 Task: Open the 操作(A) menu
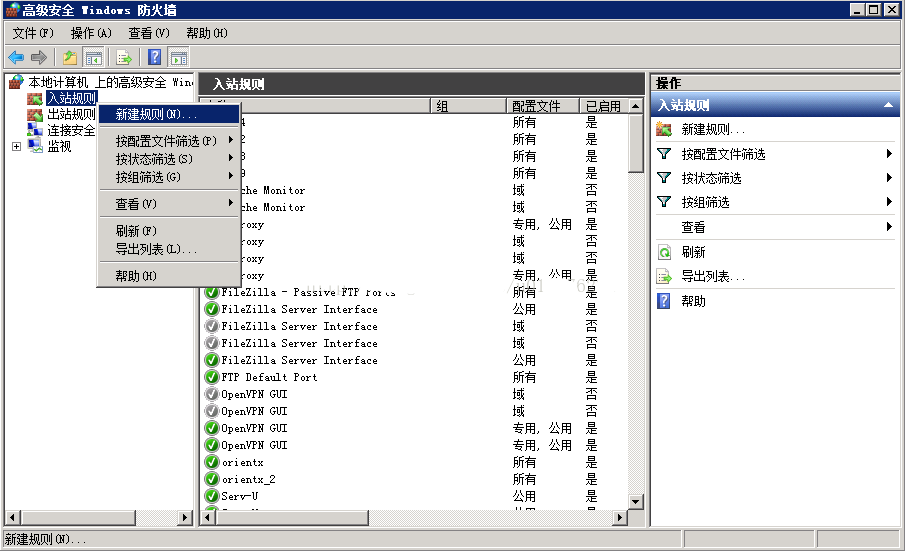[91, 33]
